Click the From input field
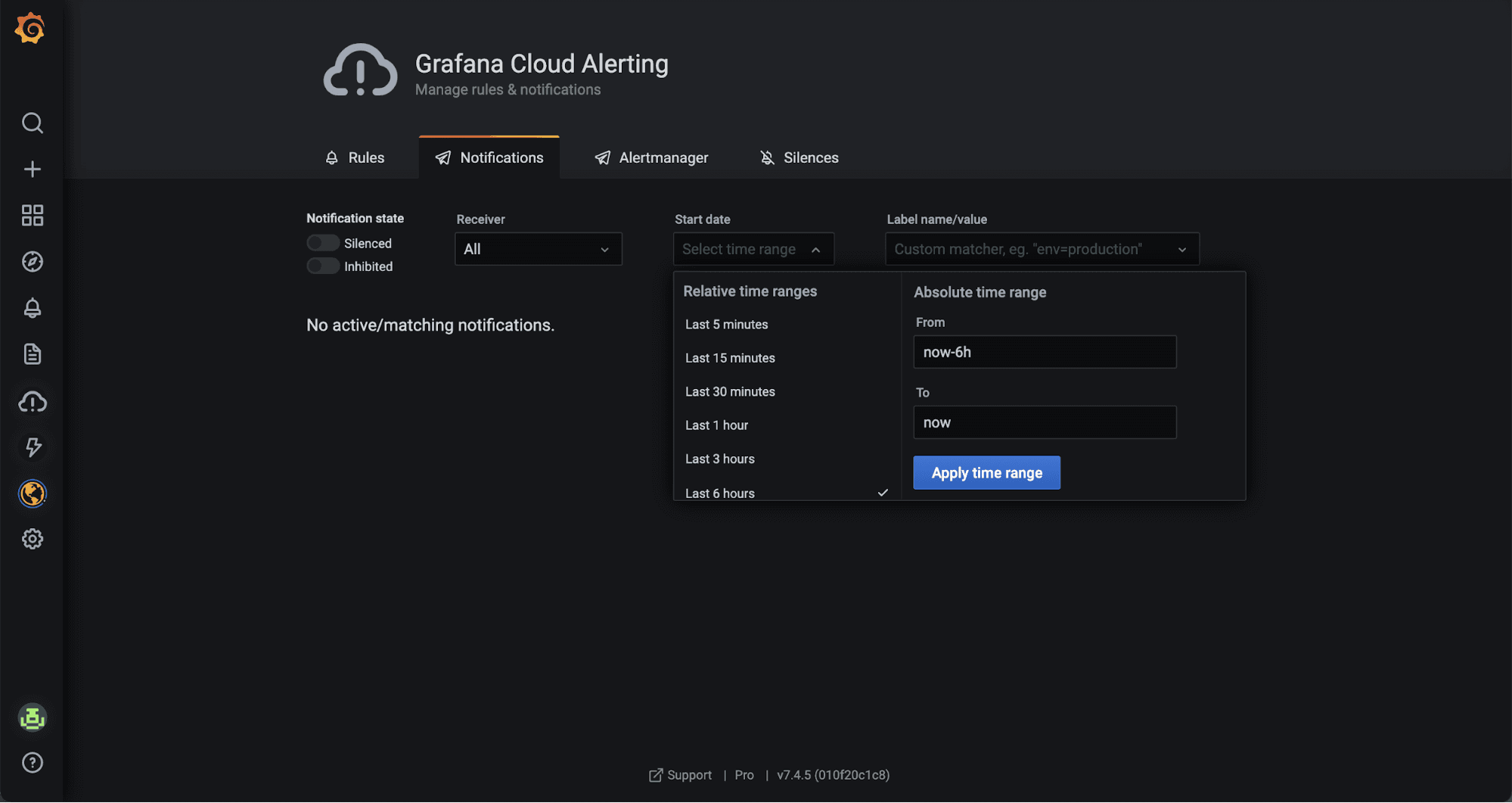This screenshot has width=1512, height=803. tap(1045, 352)
